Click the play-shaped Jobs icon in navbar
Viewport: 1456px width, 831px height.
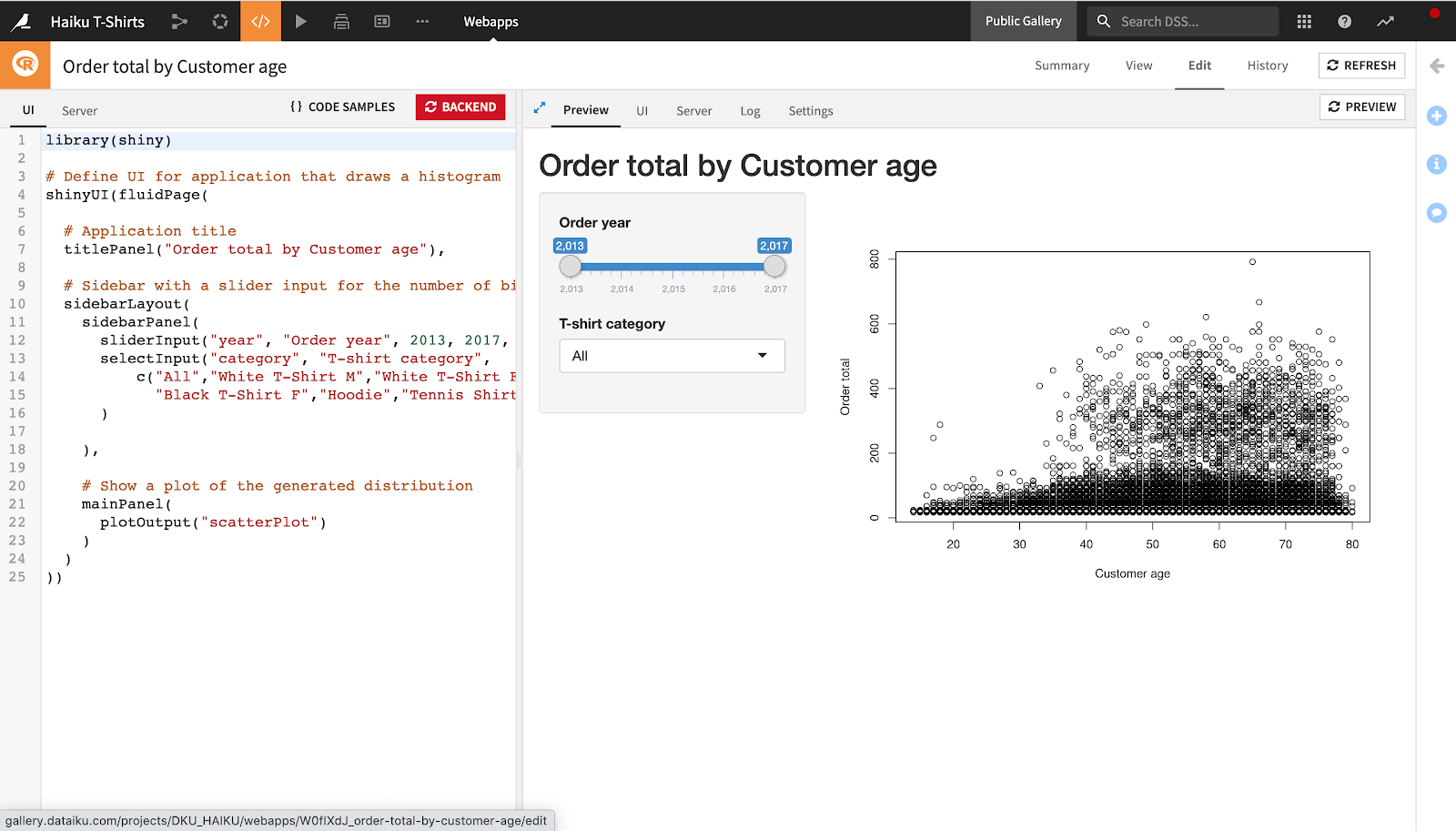[301, 21]
